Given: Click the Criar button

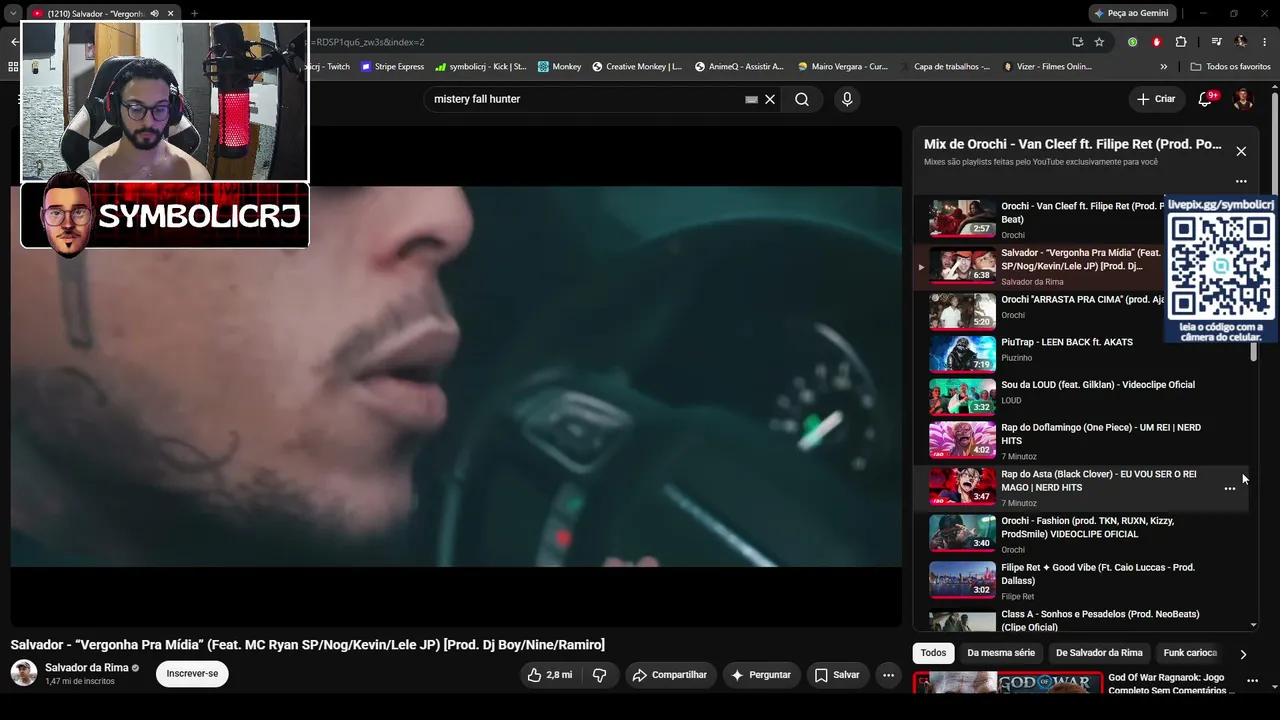Looking at the screenshot, I should click(x=1156, y=99).
